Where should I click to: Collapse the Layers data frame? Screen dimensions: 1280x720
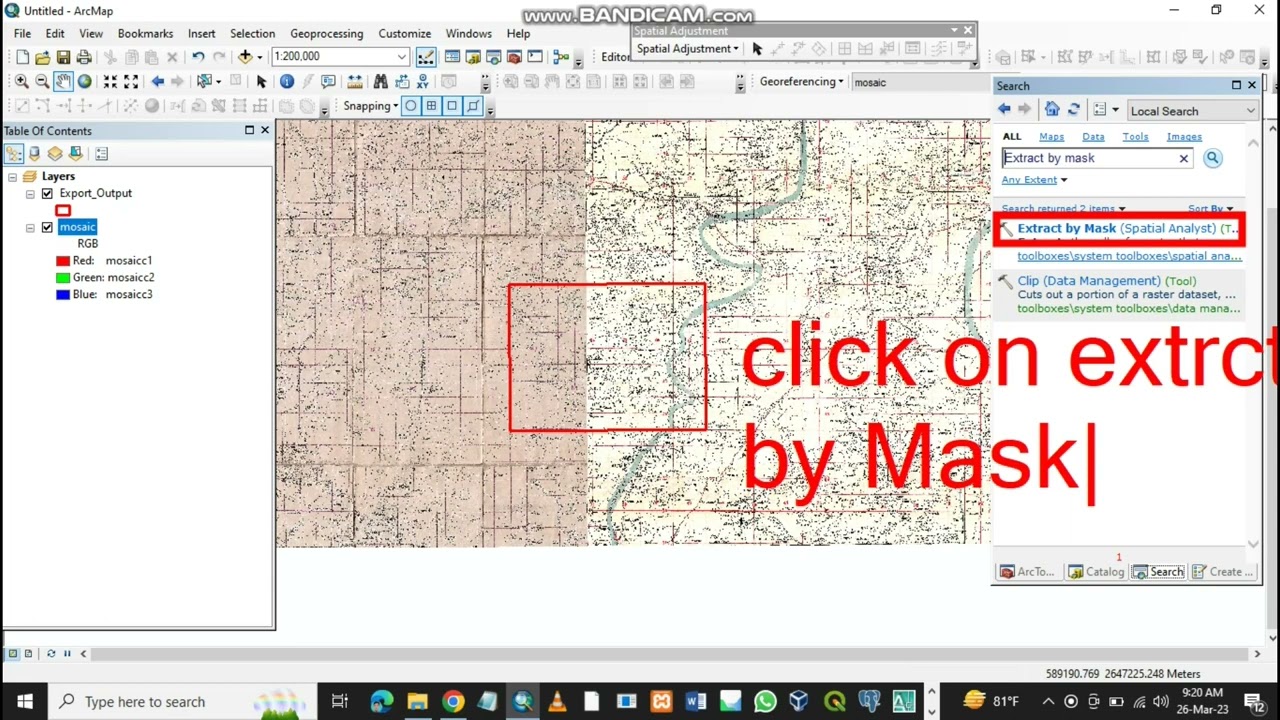click(x=12, y=177)
